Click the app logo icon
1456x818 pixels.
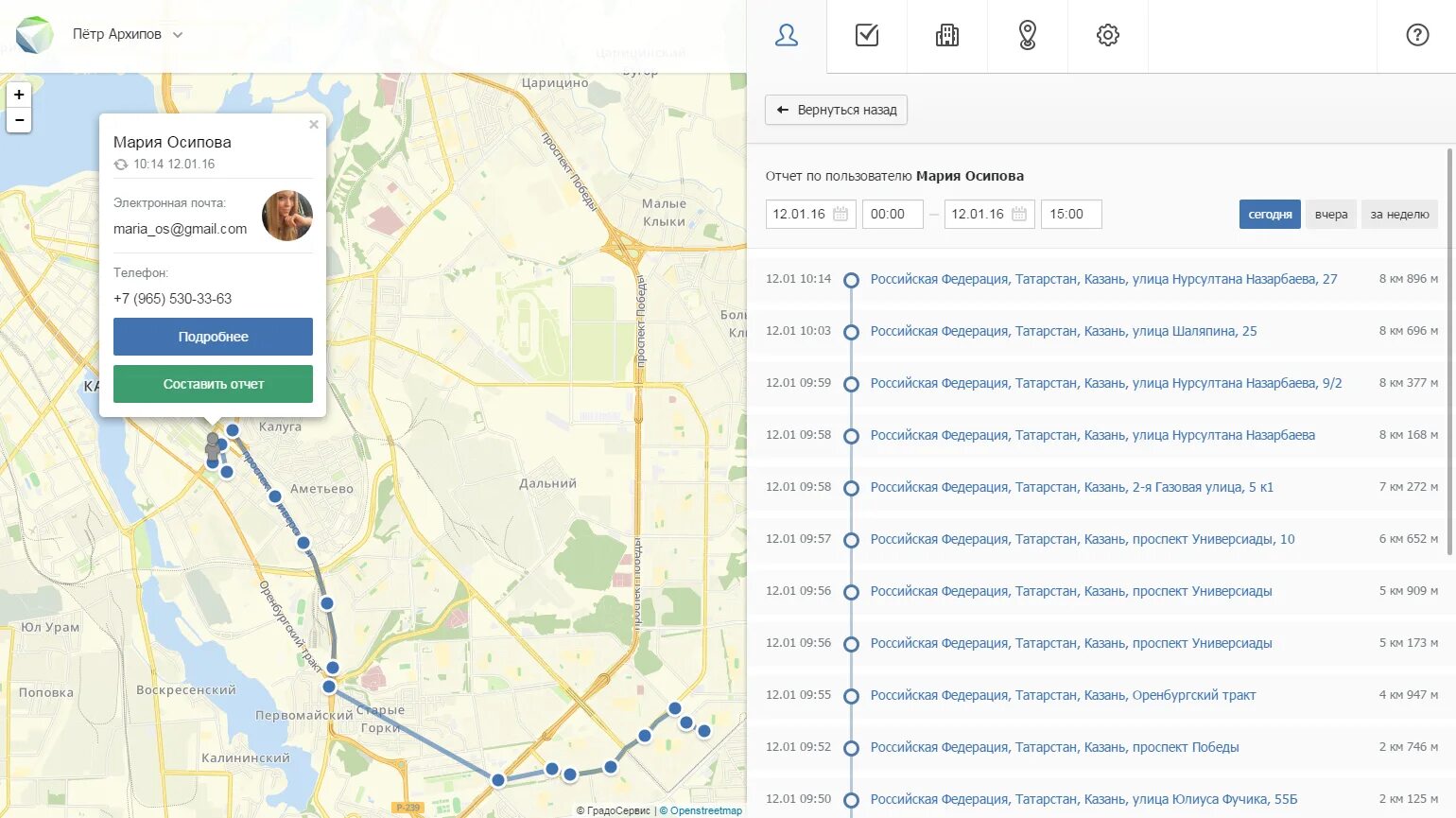(35, 35)
